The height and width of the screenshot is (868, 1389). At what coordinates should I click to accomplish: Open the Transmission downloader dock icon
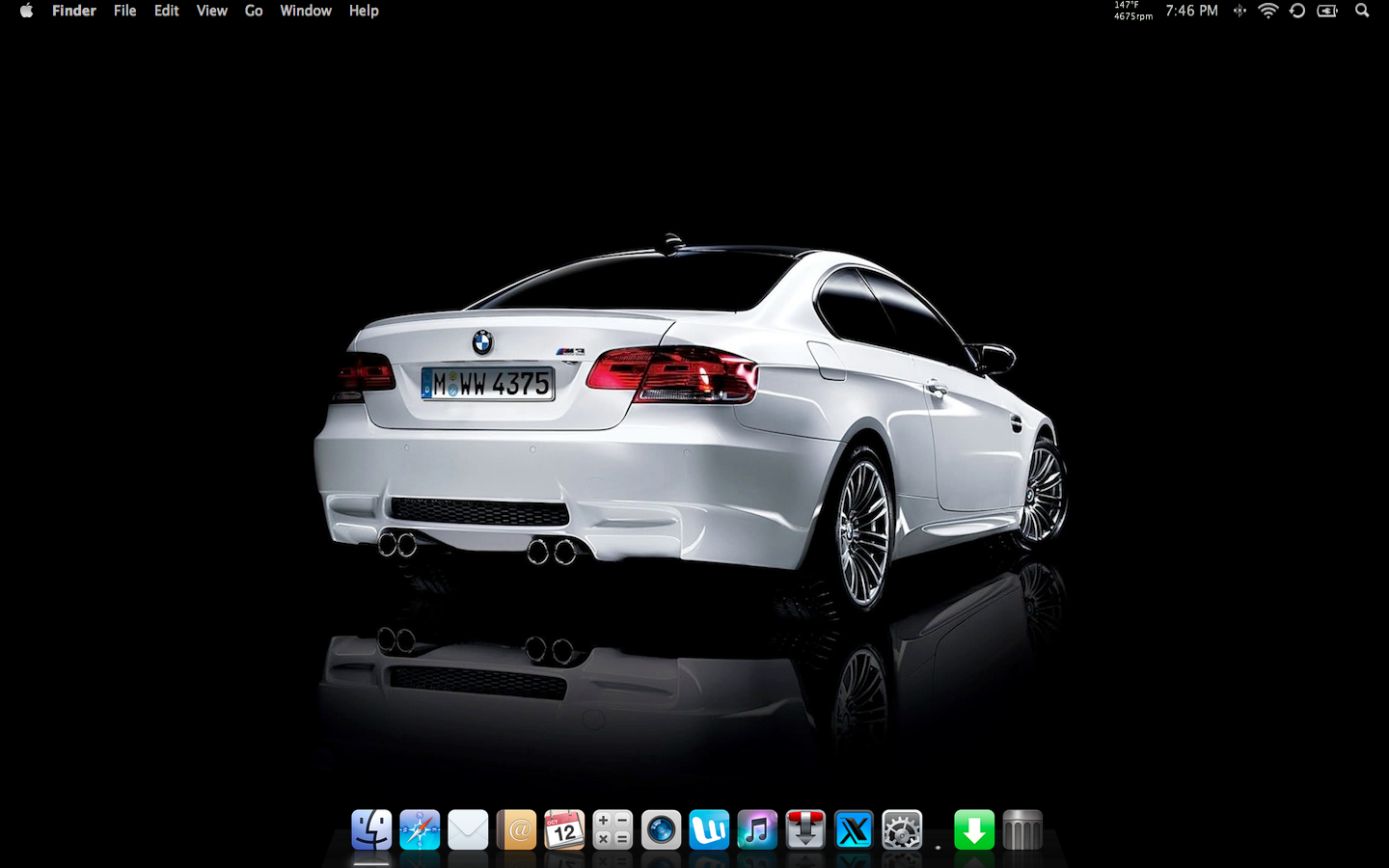[x=805, y=829]
